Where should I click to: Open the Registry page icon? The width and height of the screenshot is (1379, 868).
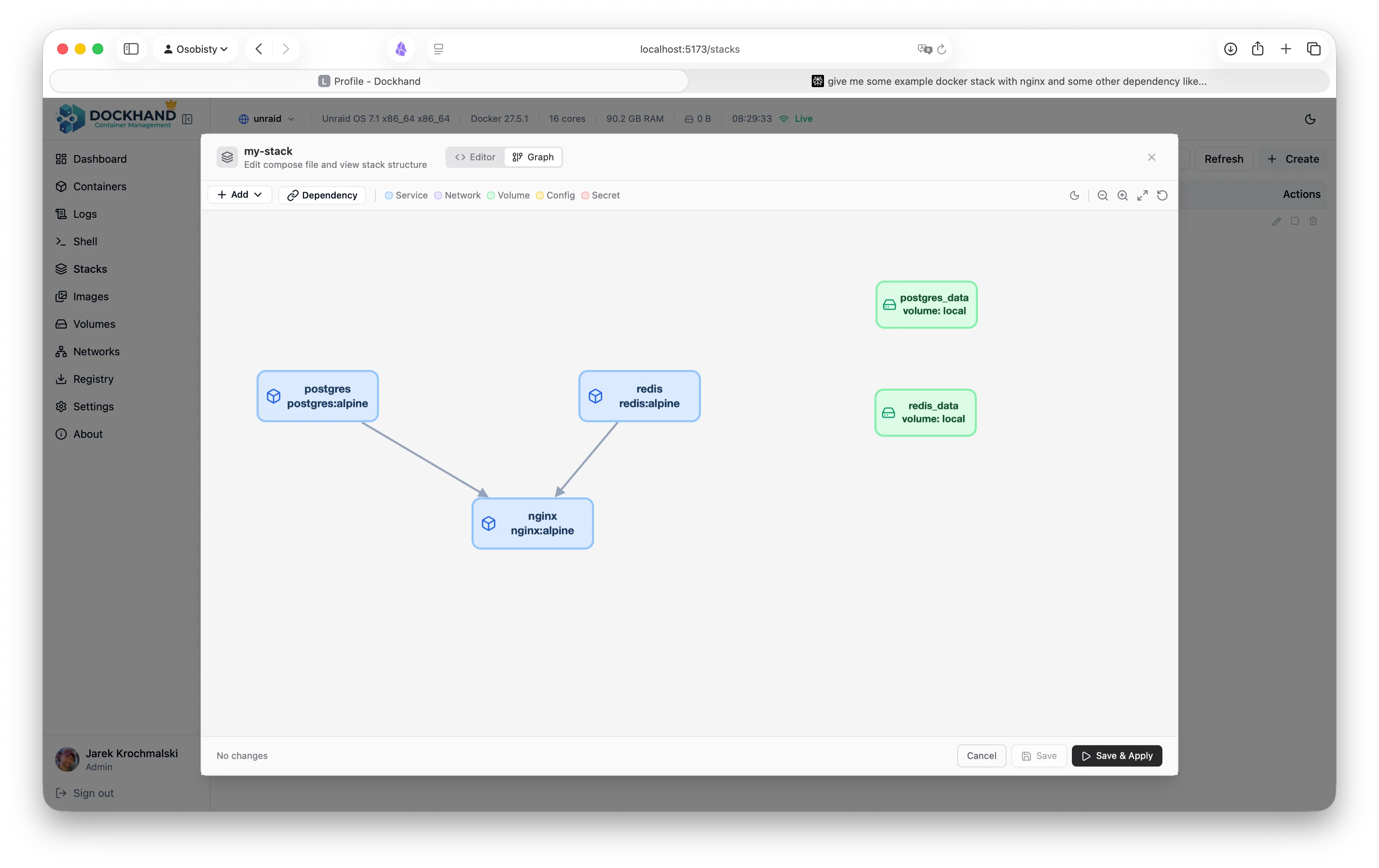(x=62, y=379)
